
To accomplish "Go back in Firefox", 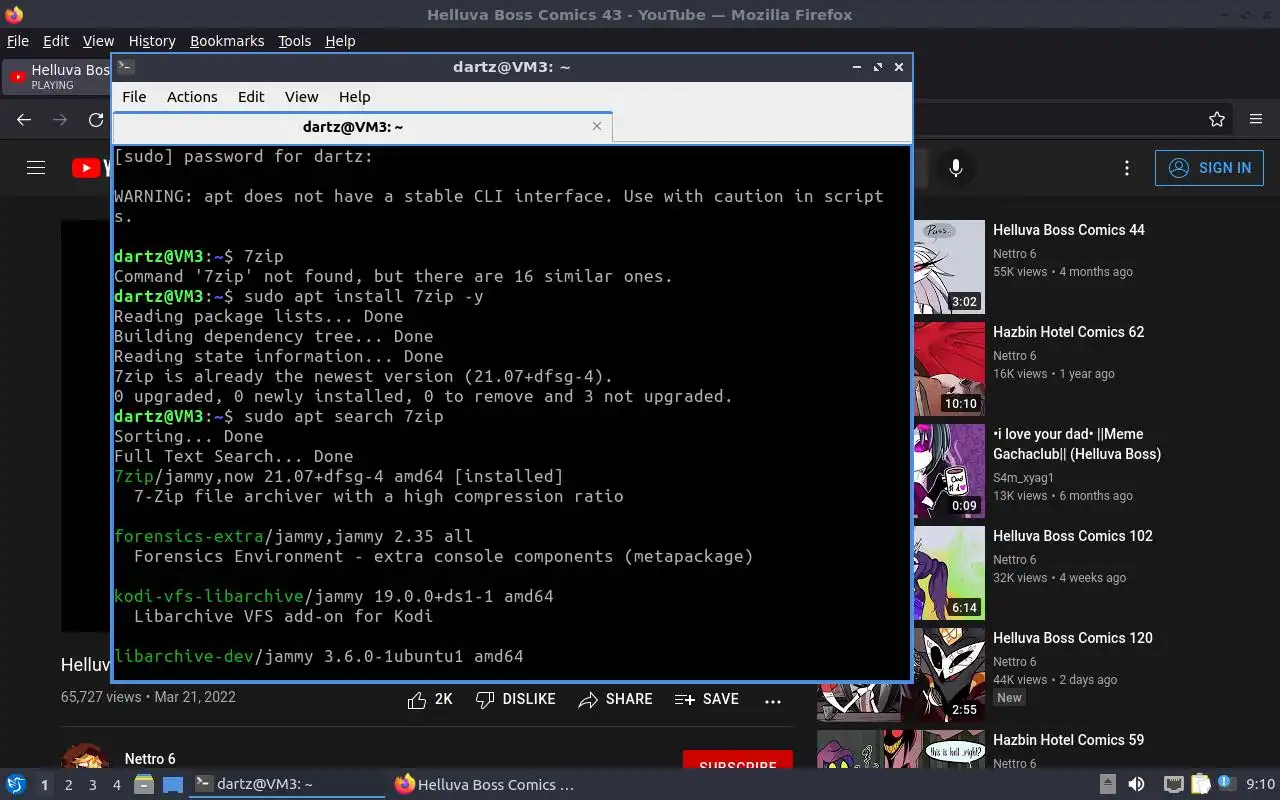I will point(24,119).
